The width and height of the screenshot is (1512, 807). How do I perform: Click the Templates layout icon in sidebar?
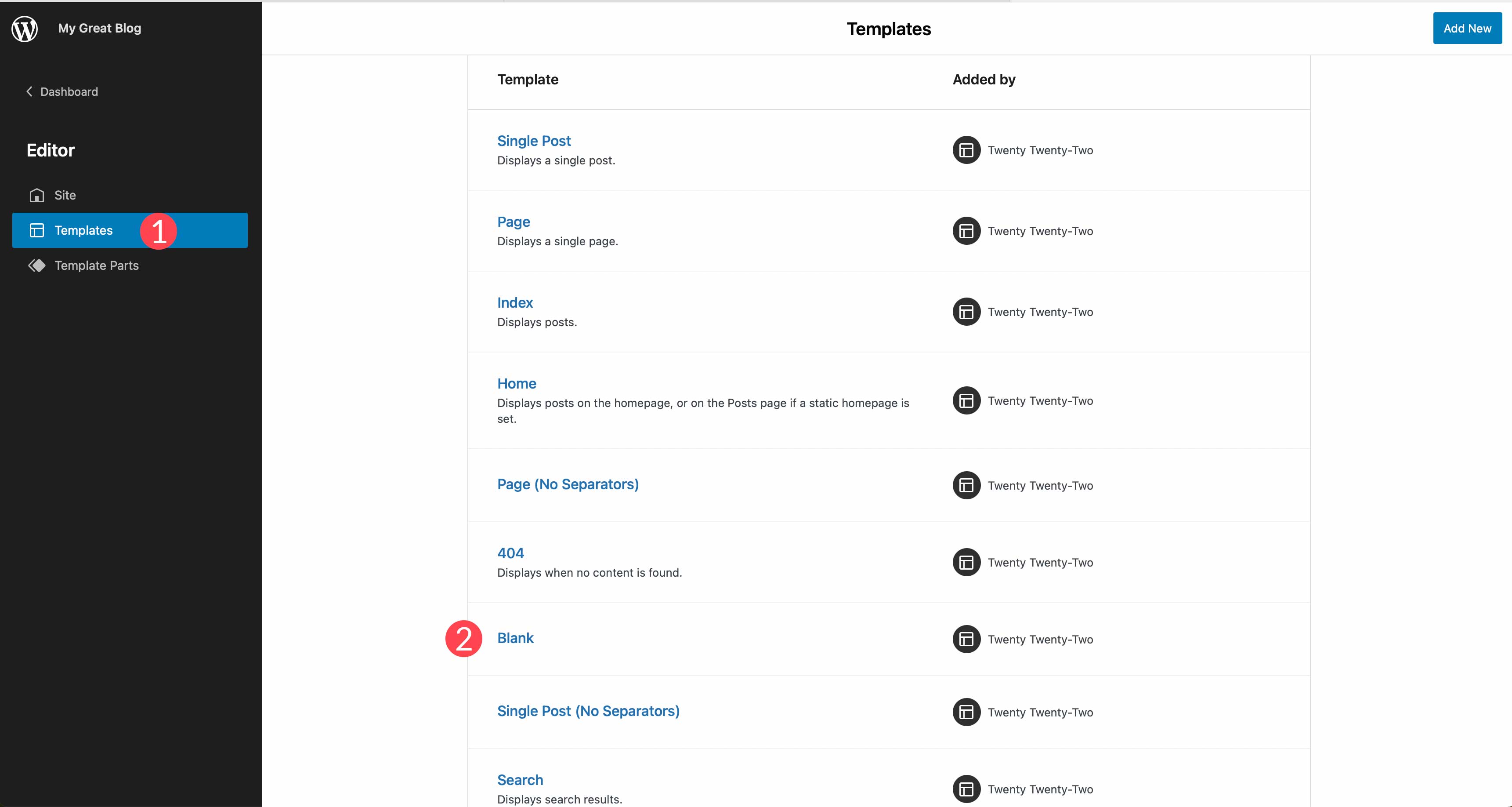pos(37,230)
